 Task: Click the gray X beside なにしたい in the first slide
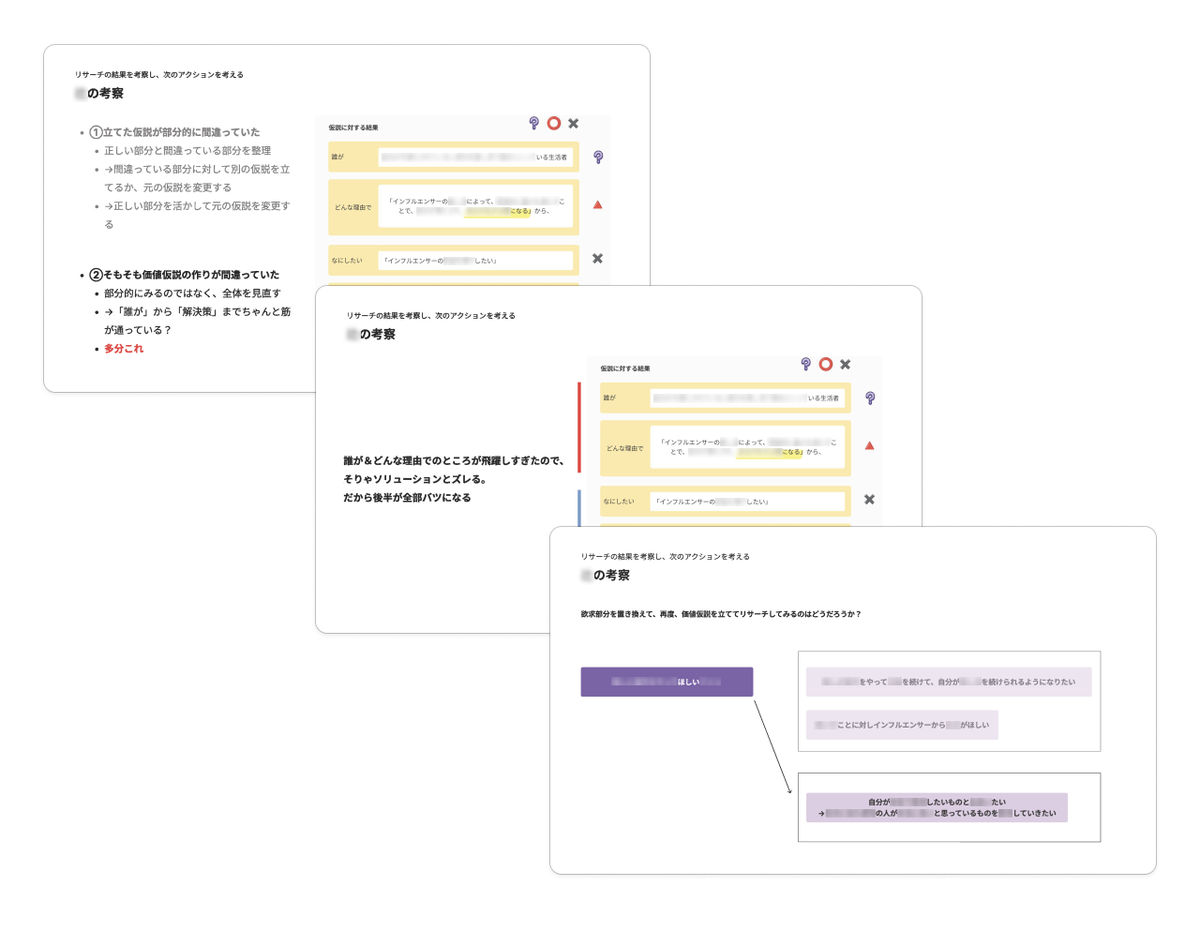point(598,258)
